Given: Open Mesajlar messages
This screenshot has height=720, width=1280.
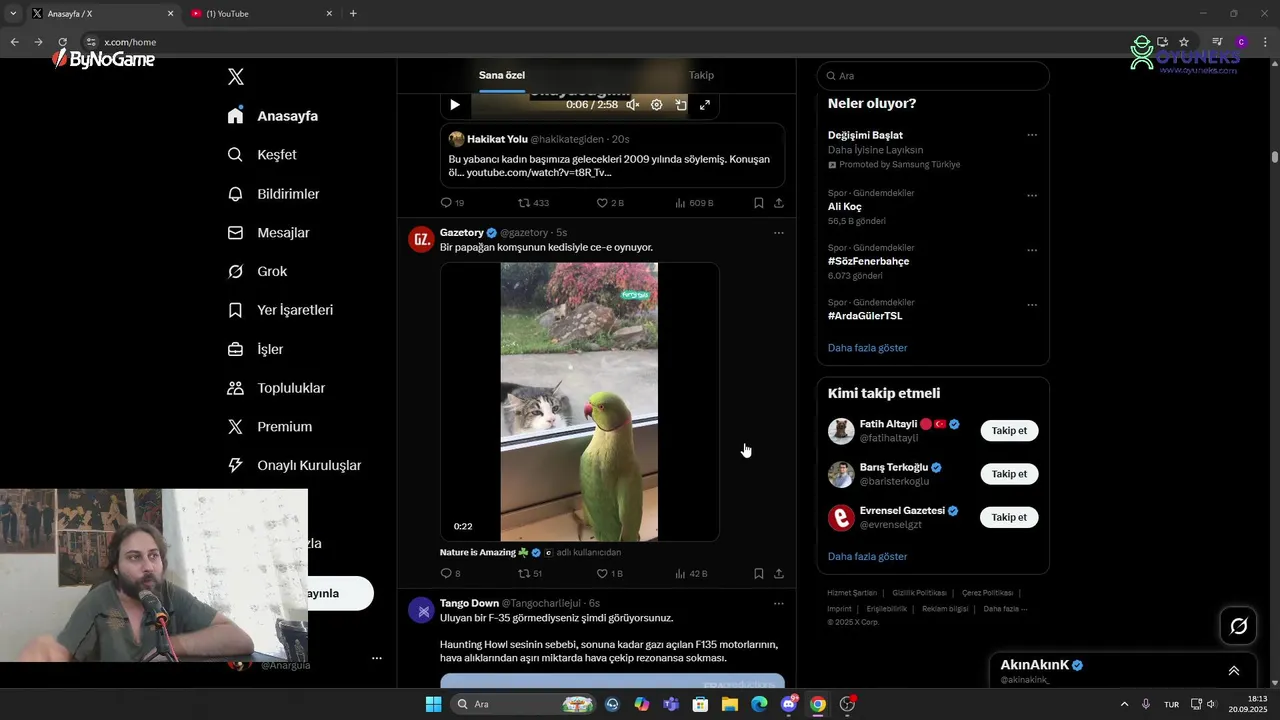Looking at the screenshot, I should [x=268, y=233].
